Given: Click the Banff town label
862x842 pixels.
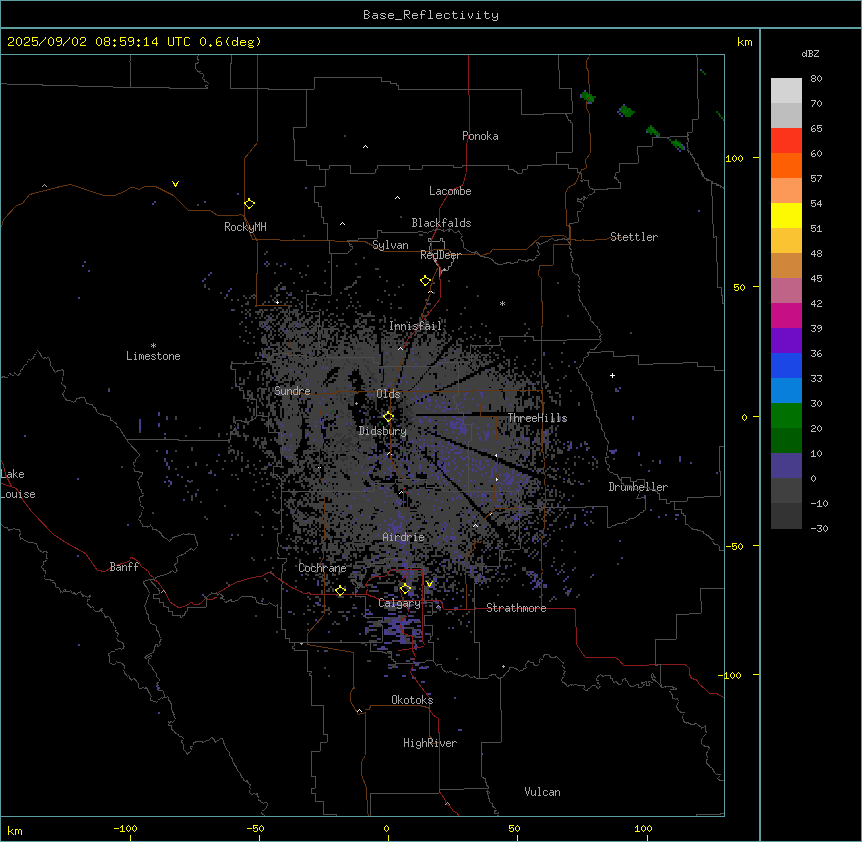Looking at the screenshot, I should (x=124, y=567).
